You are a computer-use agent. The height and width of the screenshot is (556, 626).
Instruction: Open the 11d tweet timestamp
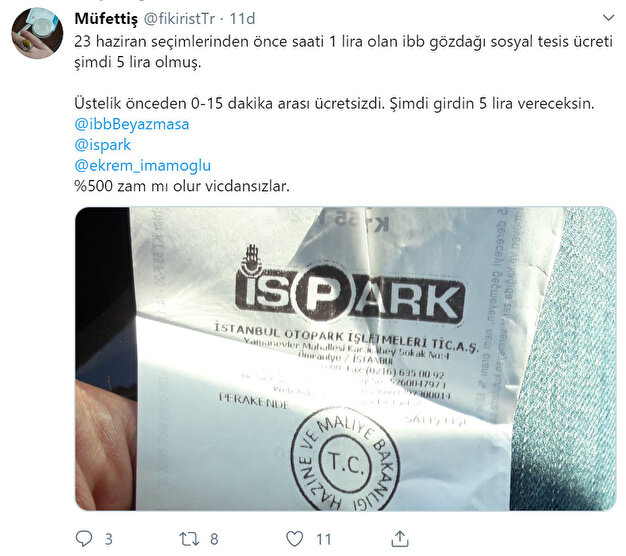(x=242, y=18)
